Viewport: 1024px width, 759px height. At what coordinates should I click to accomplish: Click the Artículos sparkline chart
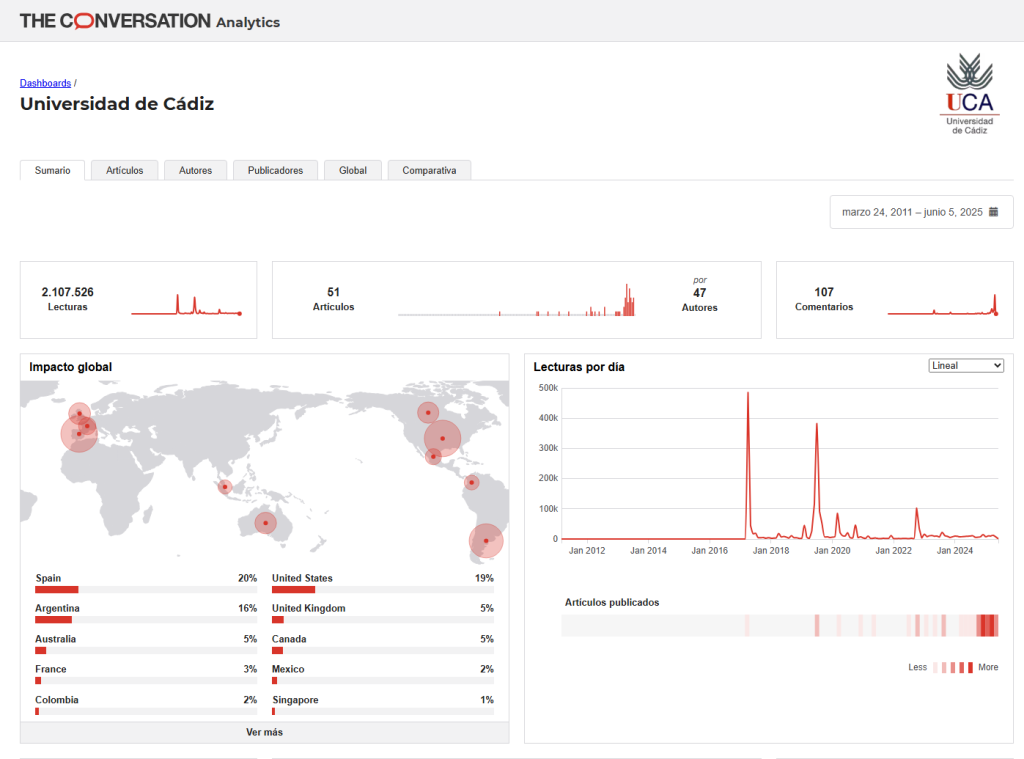click(516, 304)
